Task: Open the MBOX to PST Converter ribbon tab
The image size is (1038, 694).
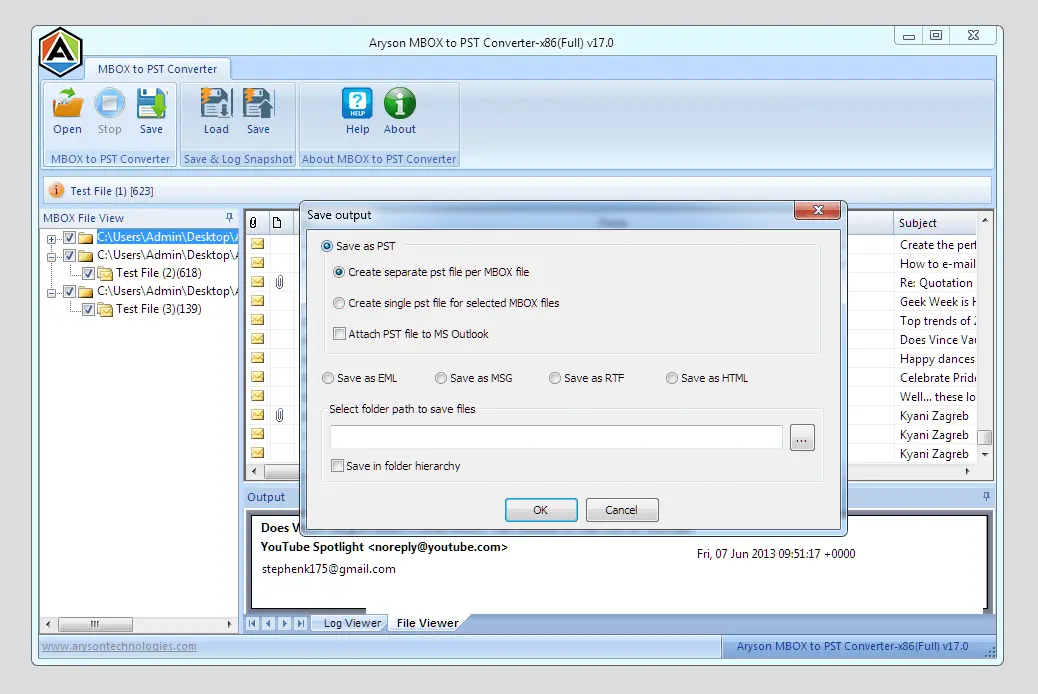Action: tap(157, 69)
